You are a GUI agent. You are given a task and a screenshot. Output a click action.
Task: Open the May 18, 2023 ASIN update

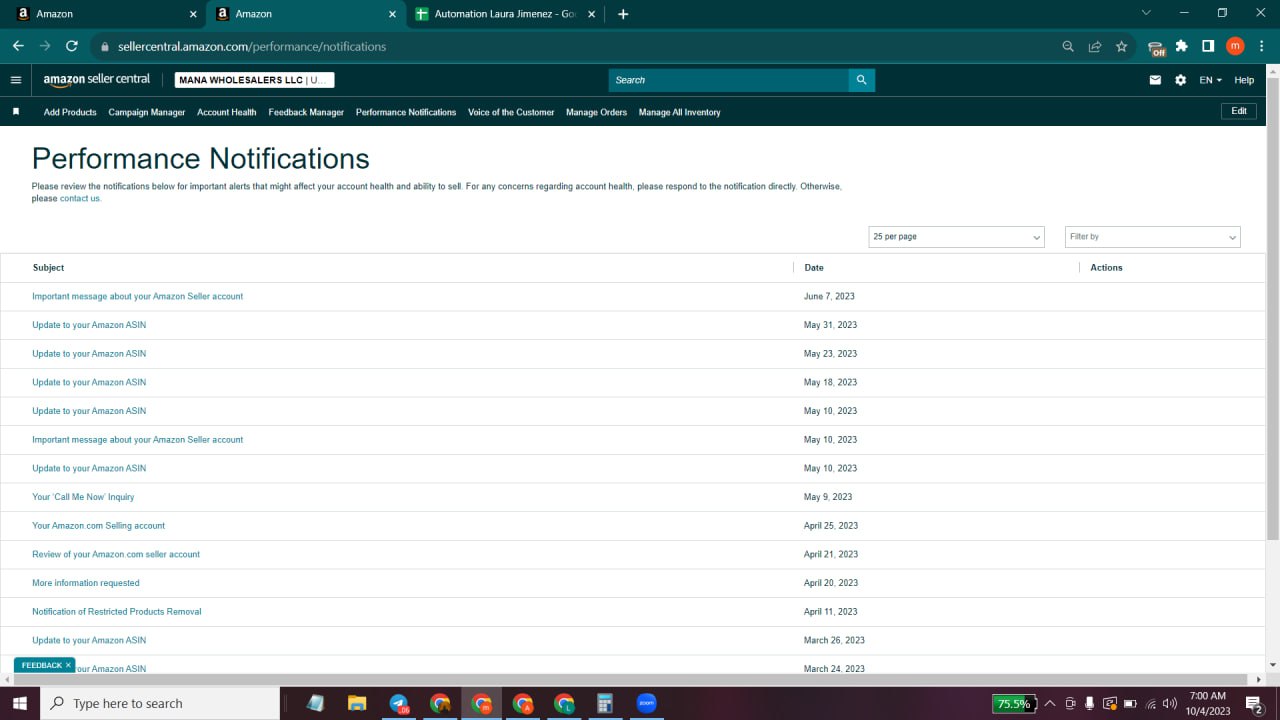click(89, 382)
